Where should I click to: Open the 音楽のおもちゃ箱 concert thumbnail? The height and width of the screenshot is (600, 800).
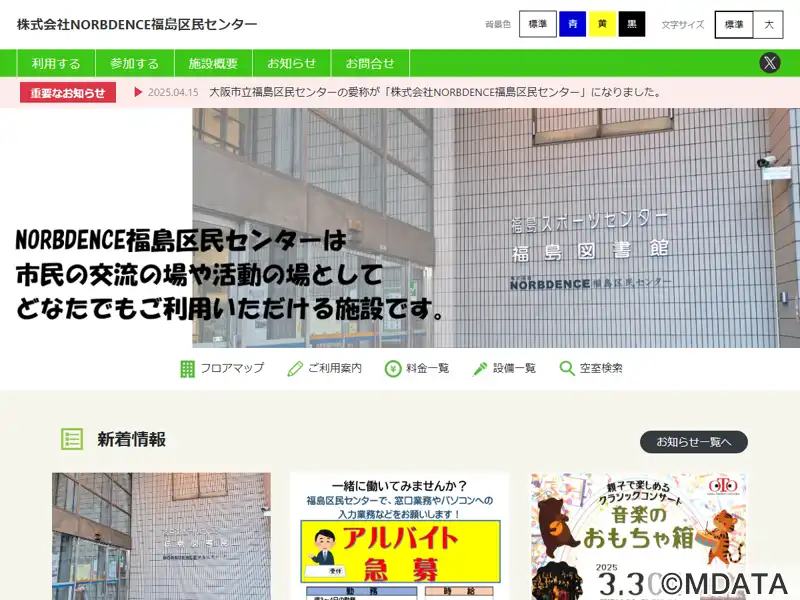(638, 536)
